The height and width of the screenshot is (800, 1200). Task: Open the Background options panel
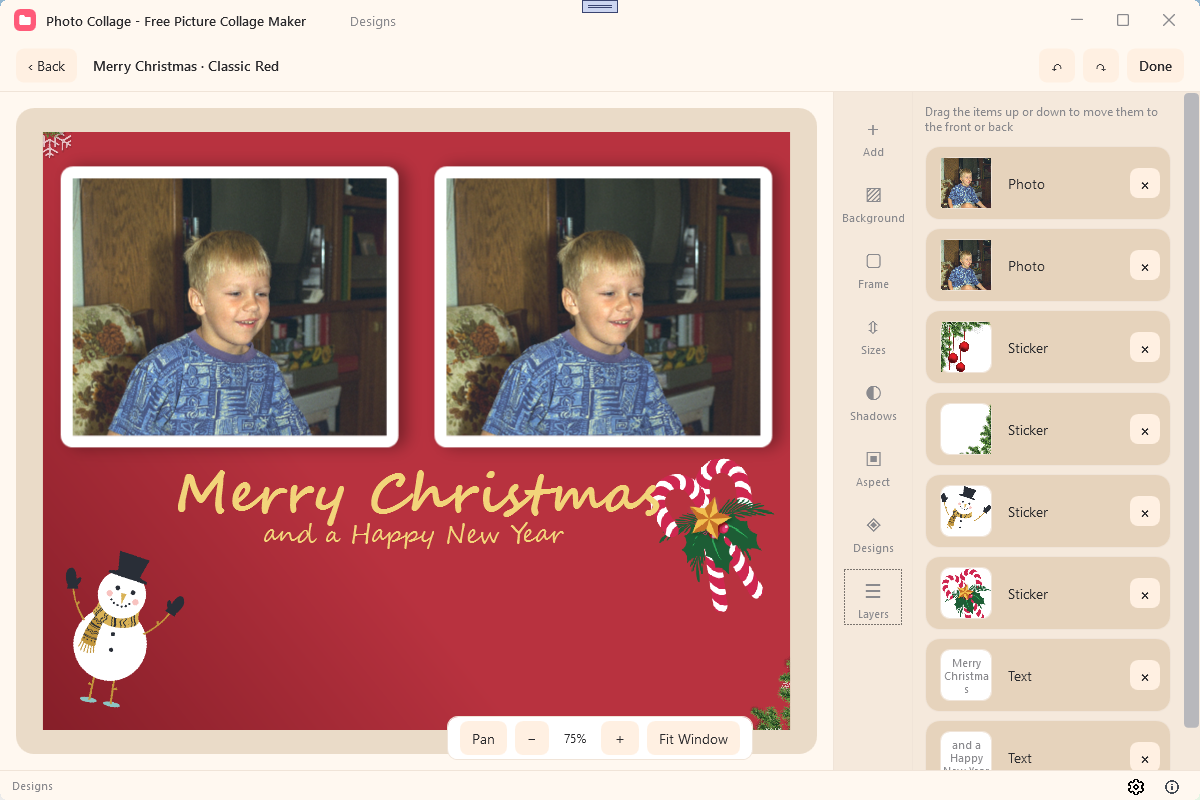coord(873,206)
